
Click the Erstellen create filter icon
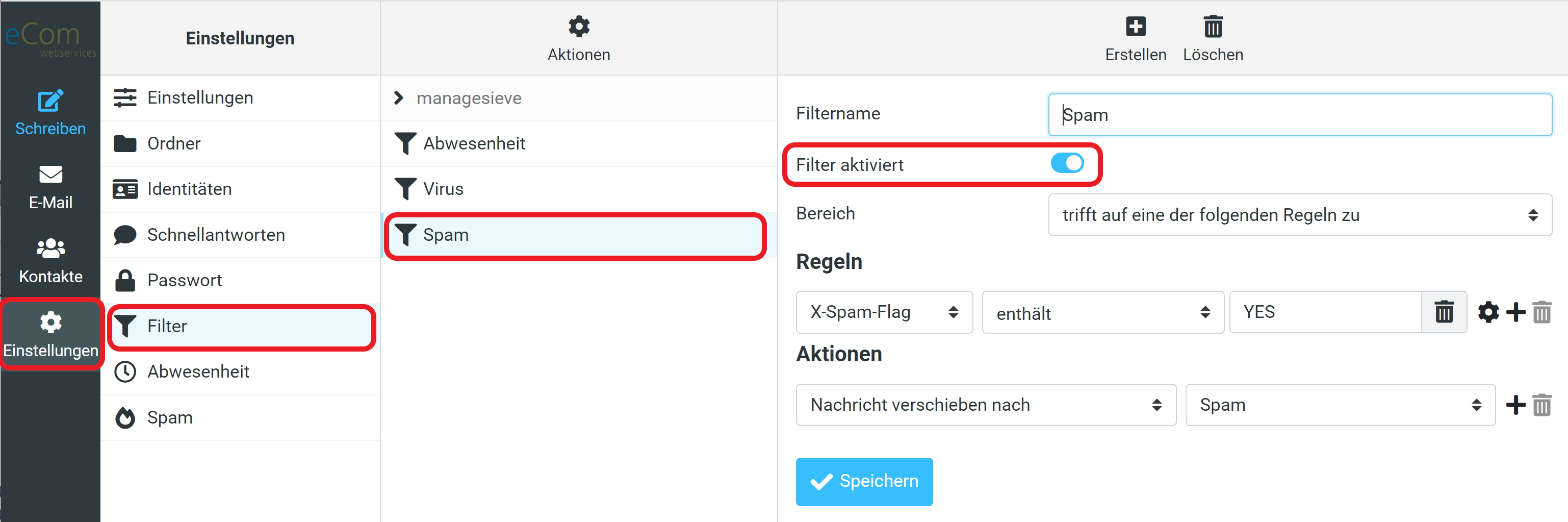tap(1135, 28)
